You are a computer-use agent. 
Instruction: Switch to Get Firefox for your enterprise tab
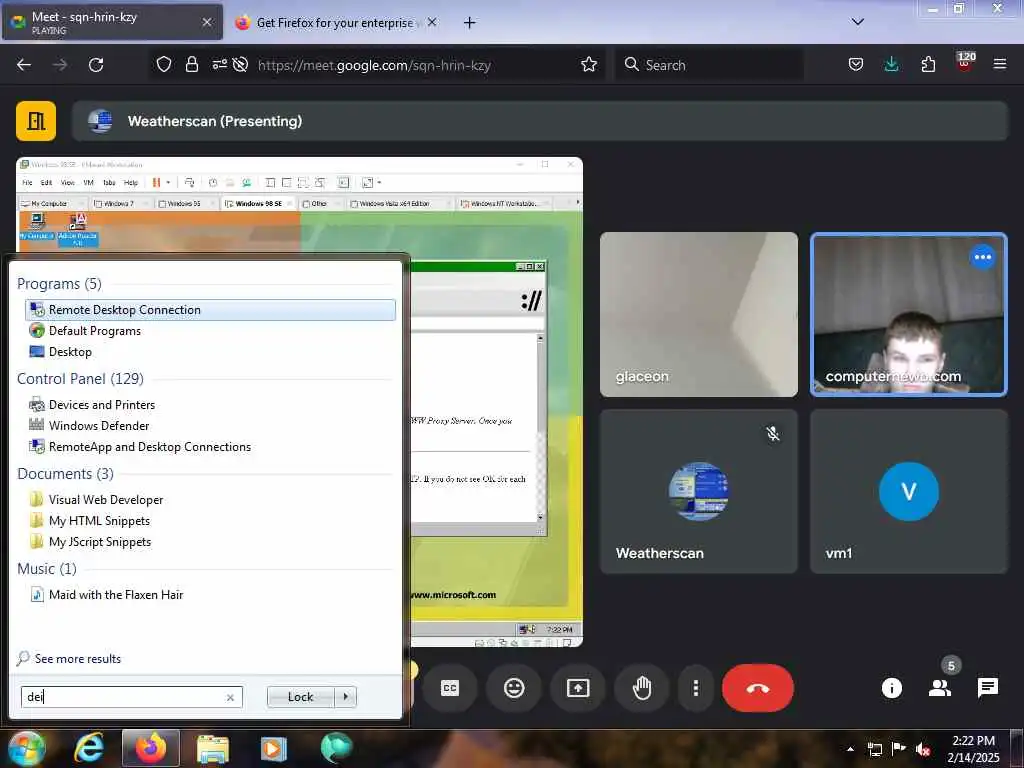[334, 23]
